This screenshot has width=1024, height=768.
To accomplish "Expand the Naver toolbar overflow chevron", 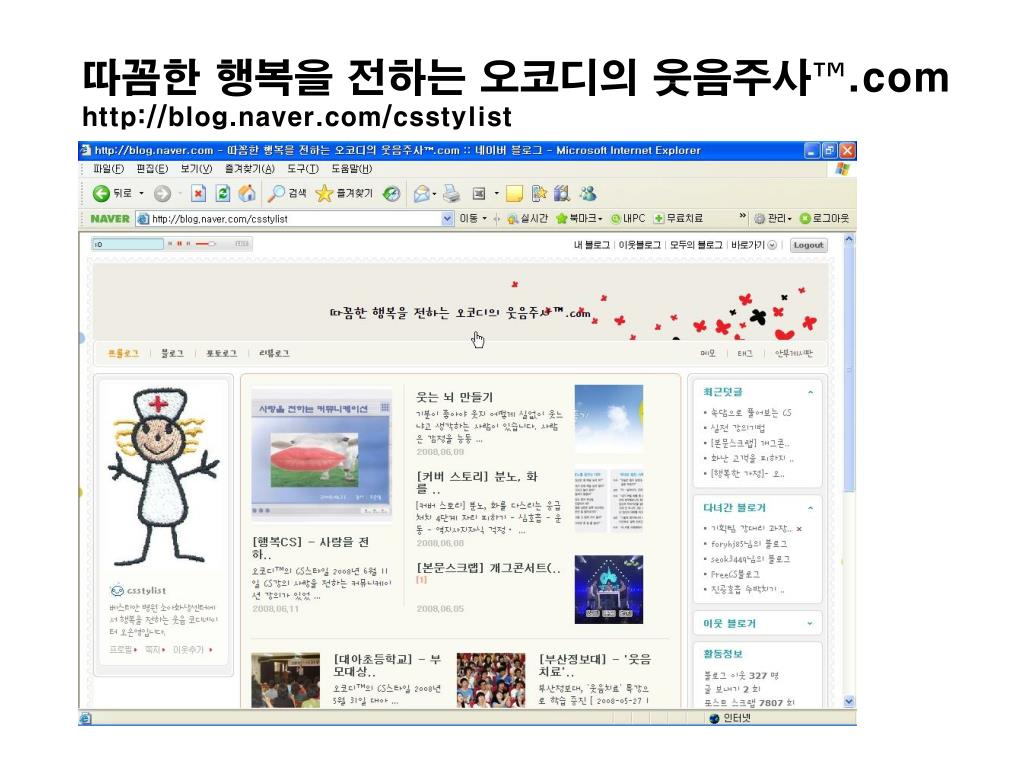I will [x=742, y=216].
